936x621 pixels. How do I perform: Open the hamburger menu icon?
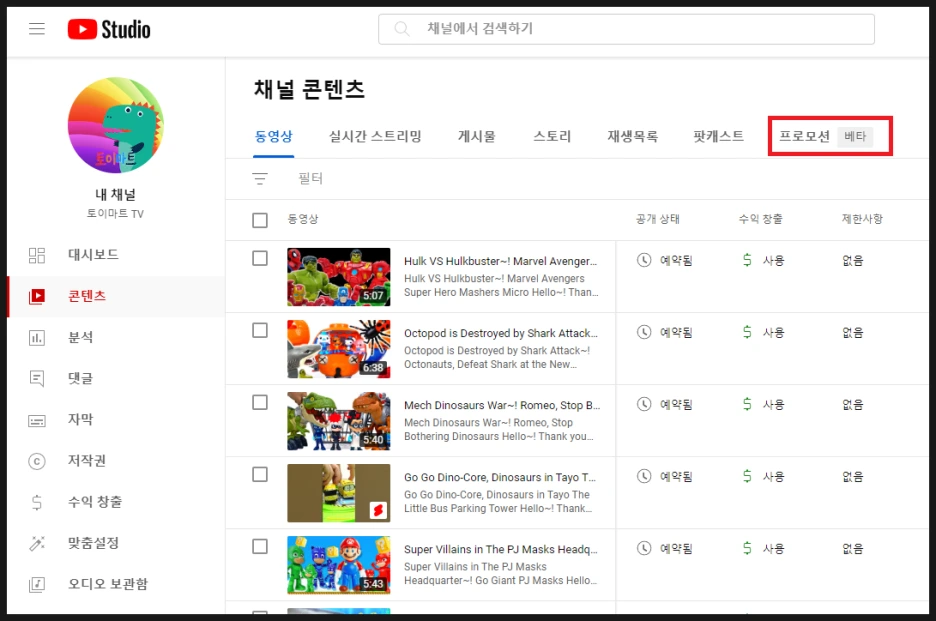(37, 29)
